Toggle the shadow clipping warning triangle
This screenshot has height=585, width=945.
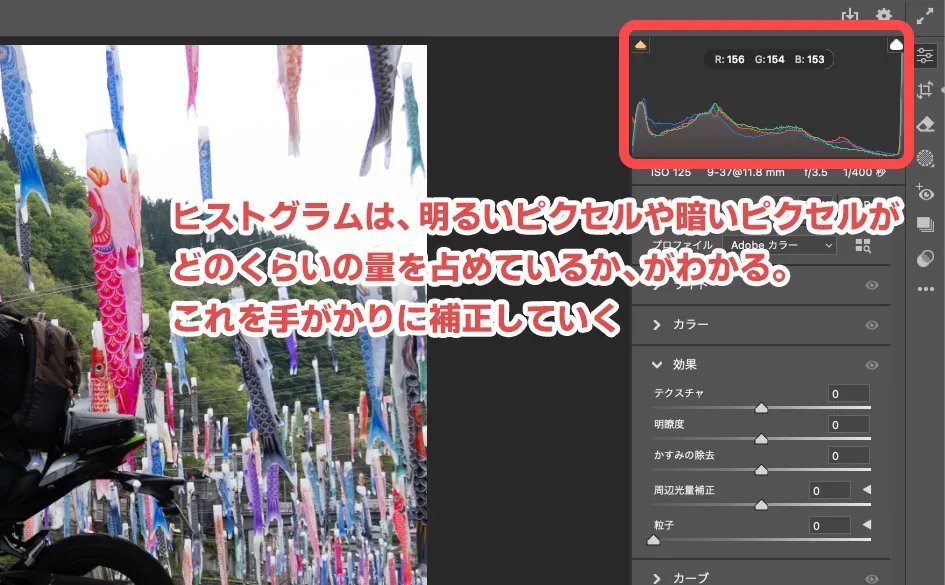pos(641,45)
